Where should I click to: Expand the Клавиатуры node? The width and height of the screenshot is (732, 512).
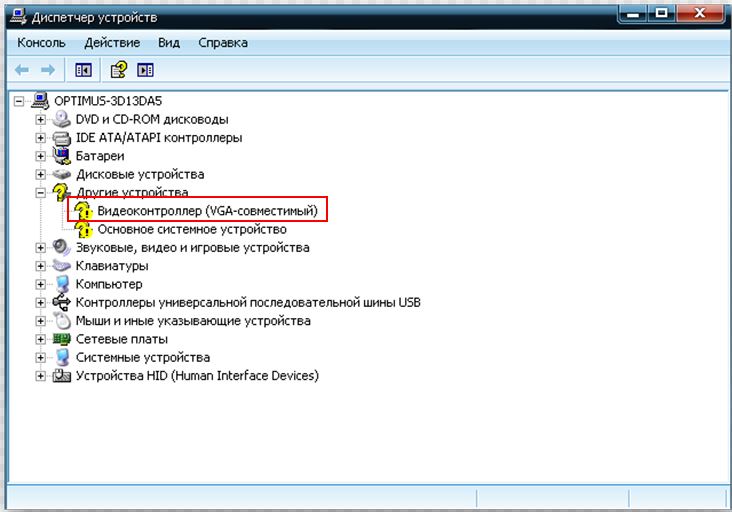point(41,266)
